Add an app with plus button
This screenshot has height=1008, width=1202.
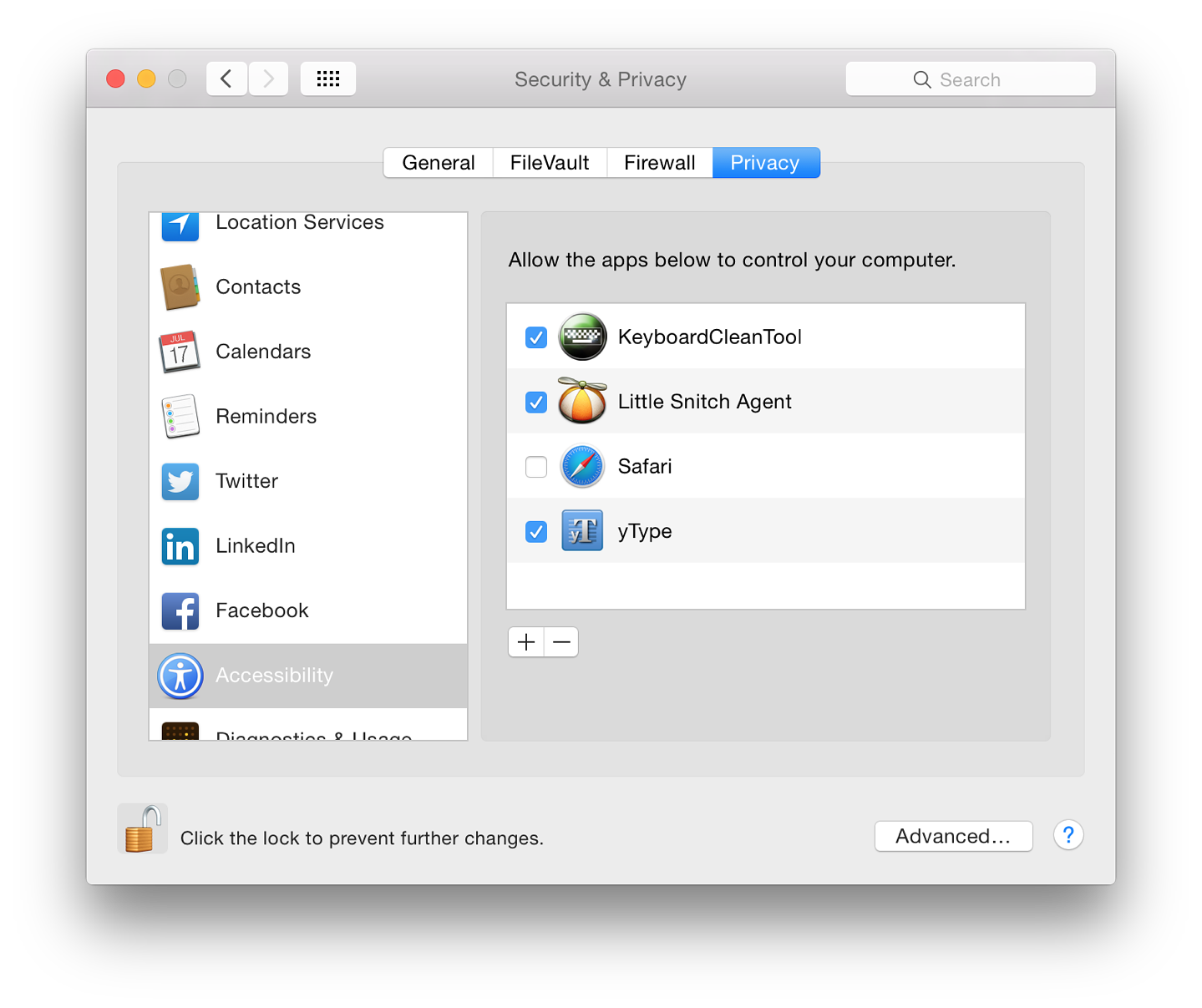526,642
